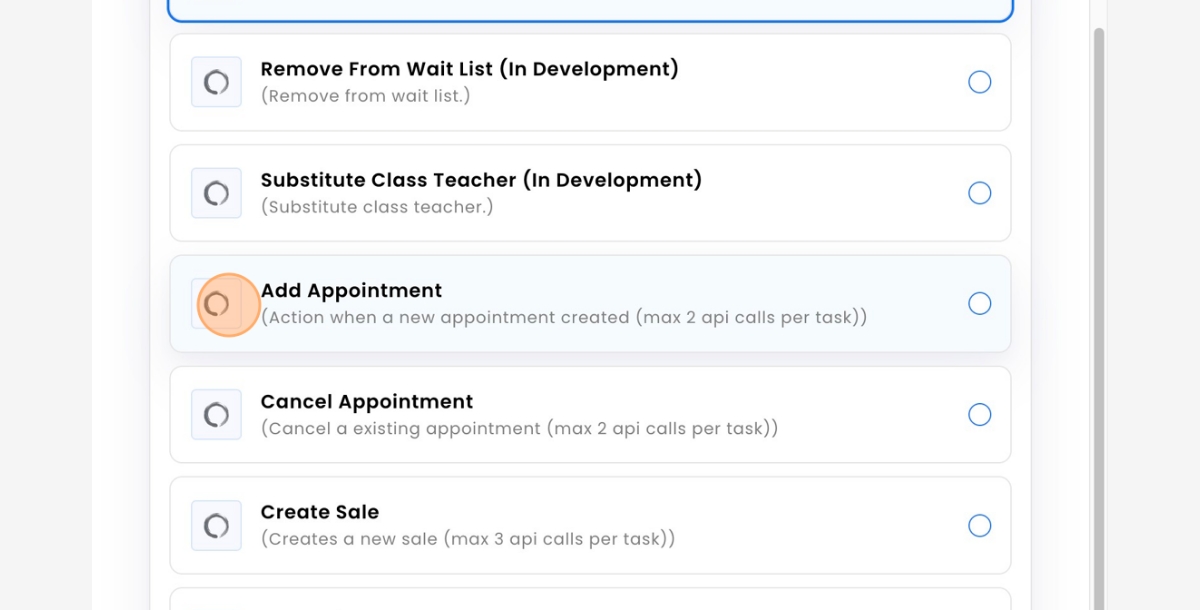The height and width of the screenshot is (610, 1200).
Task: Choose the Add Appointment radio button
Action: click(980, 303)
